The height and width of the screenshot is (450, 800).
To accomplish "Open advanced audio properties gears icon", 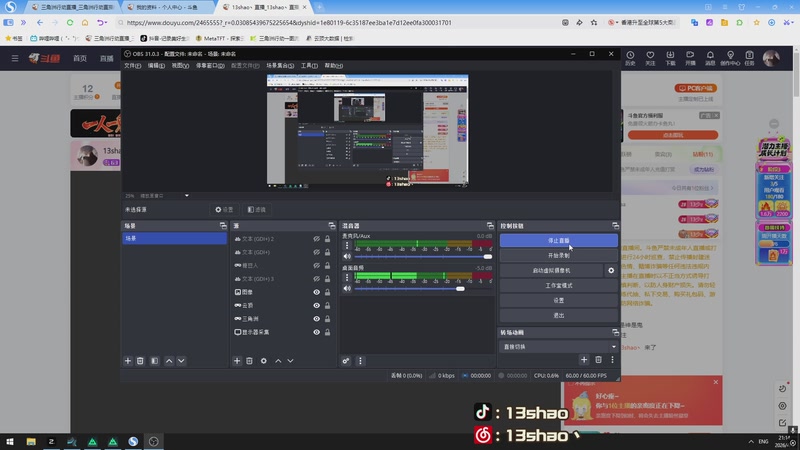I will coord(346,361).
